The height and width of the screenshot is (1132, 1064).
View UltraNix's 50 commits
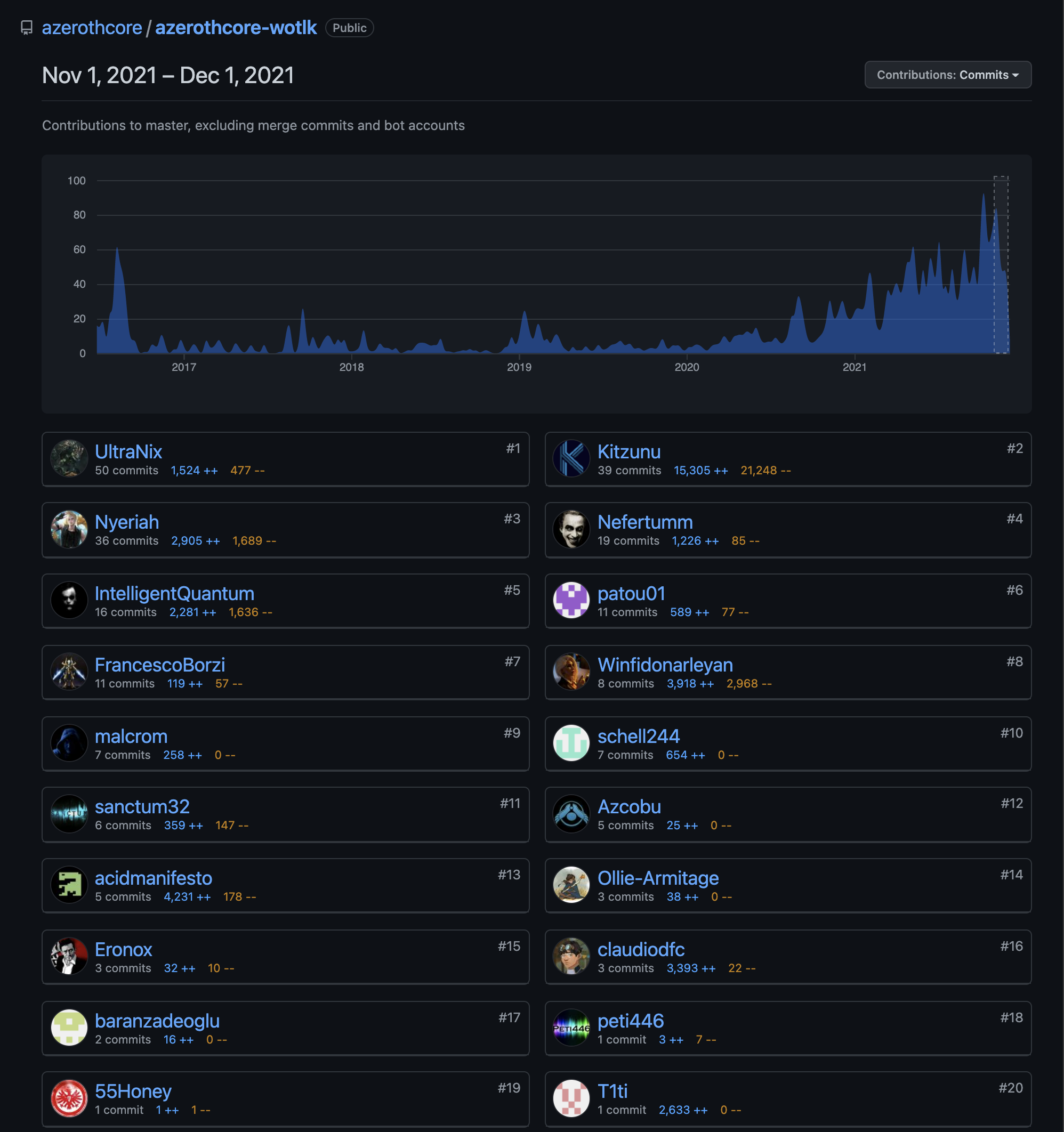click(126, 471)
